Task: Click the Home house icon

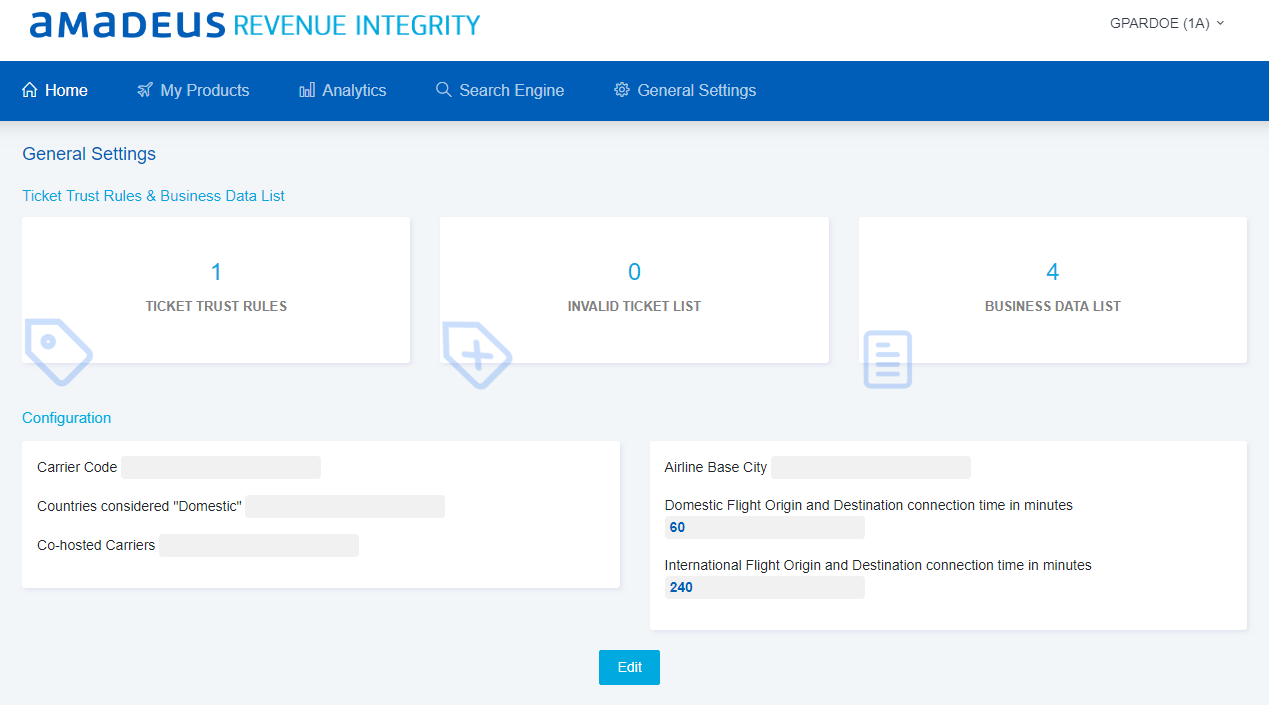Action: (30, 90)
